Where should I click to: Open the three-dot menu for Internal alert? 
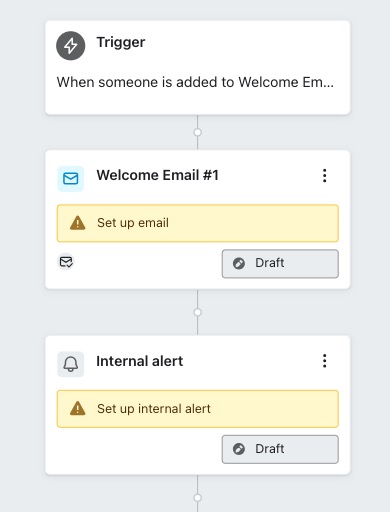(x=325, y=361)
